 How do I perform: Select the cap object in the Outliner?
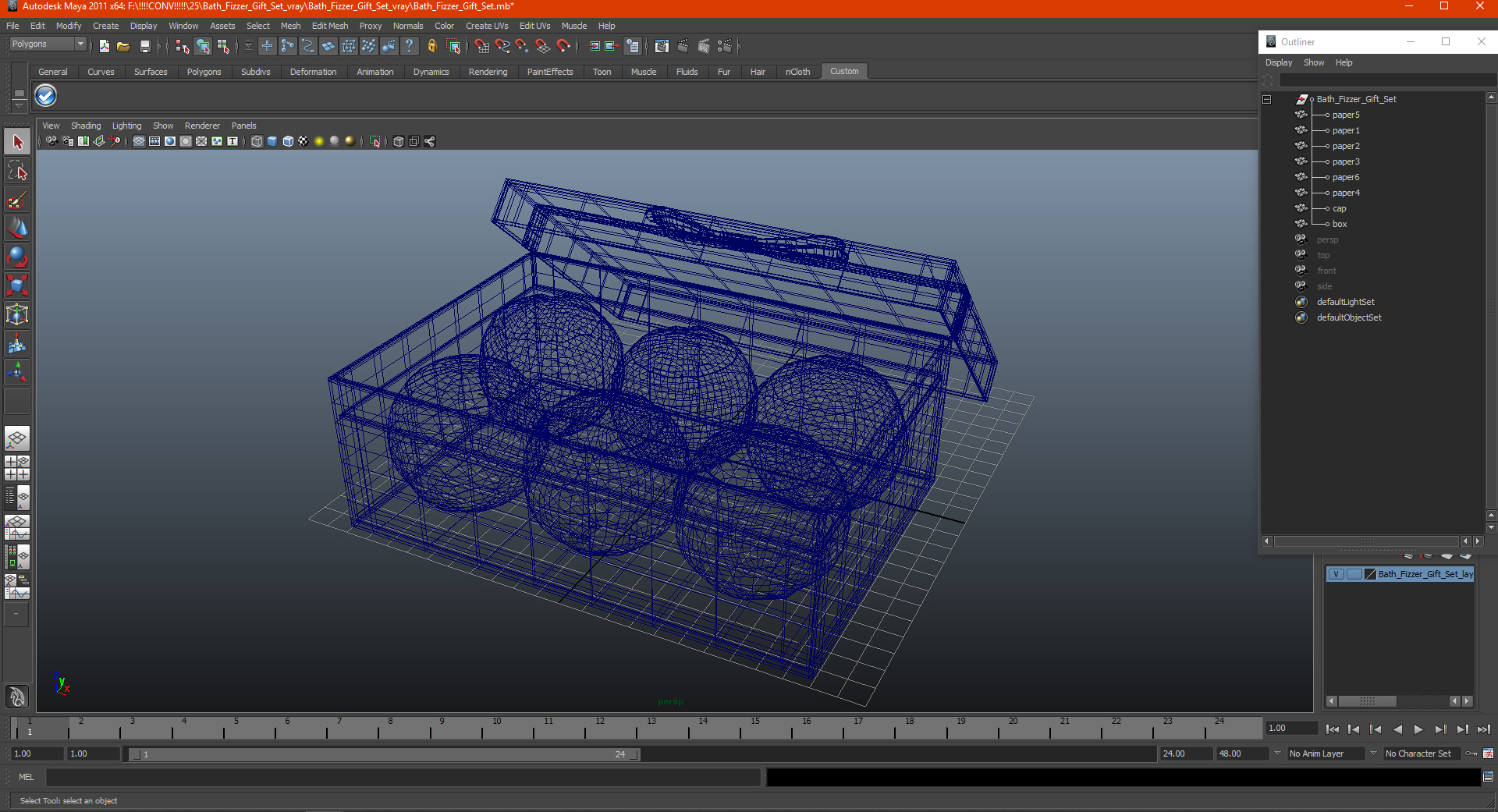pos(1339,208)
